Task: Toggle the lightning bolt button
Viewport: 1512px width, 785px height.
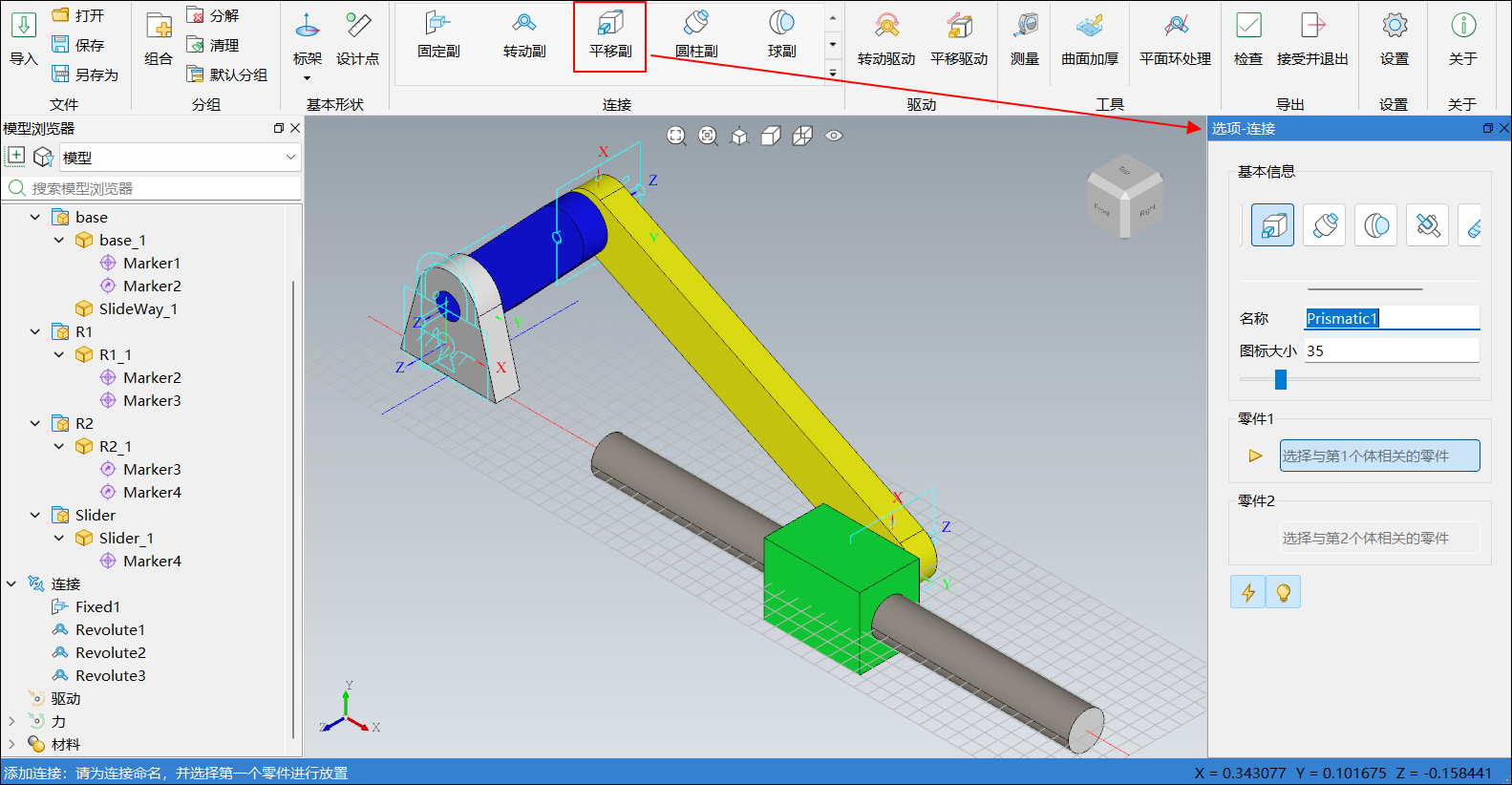Action: 1247,592
